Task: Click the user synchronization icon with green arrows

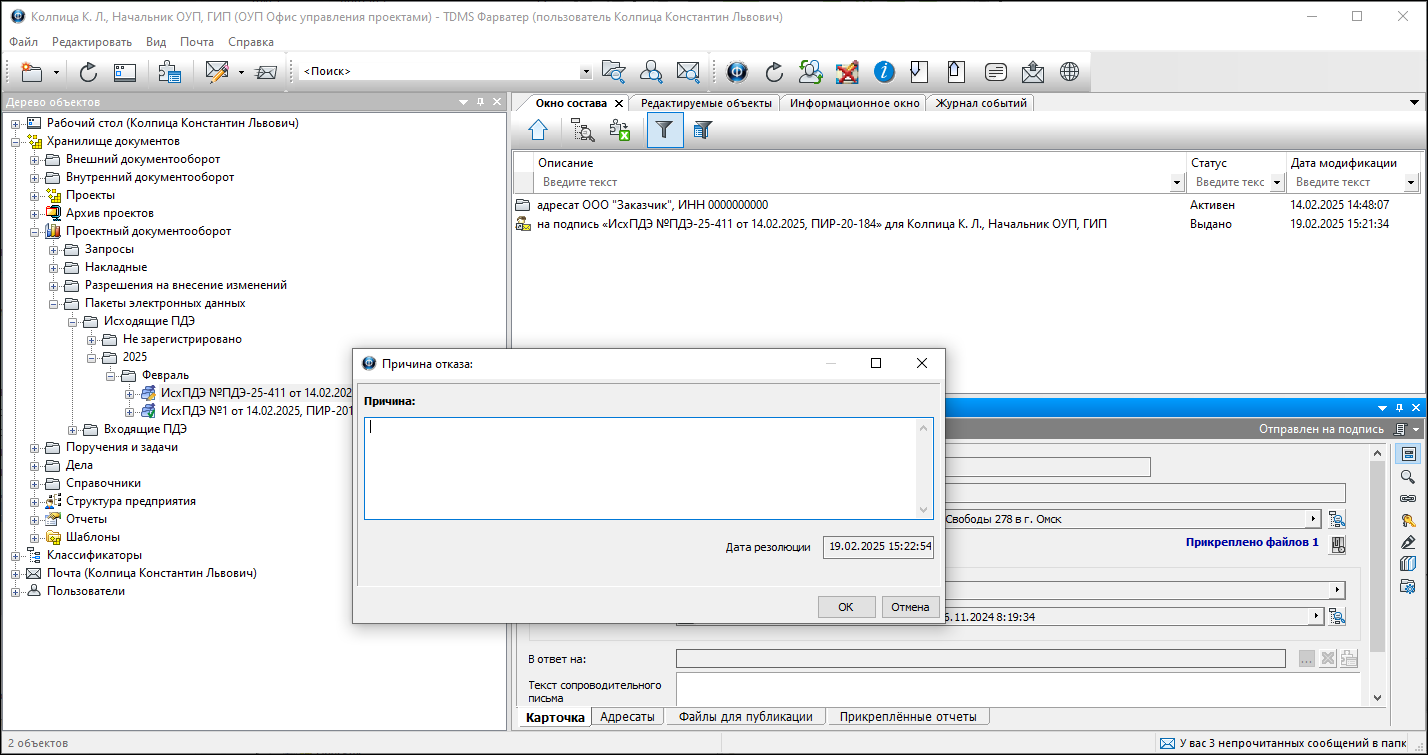Action: (811, 72)
